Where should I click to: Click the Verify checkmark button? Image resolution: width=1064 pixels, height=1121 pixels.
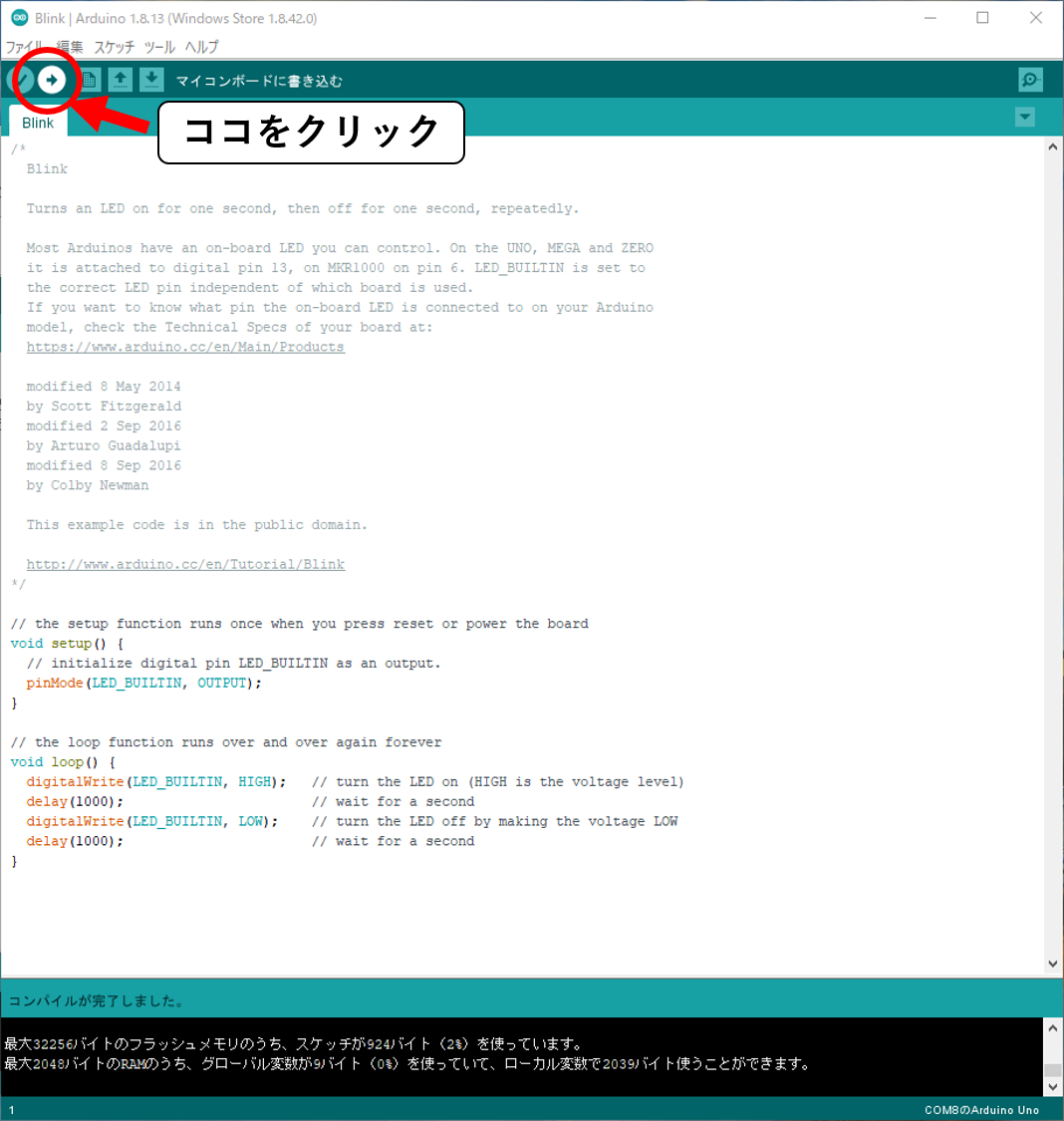[22, 80]
